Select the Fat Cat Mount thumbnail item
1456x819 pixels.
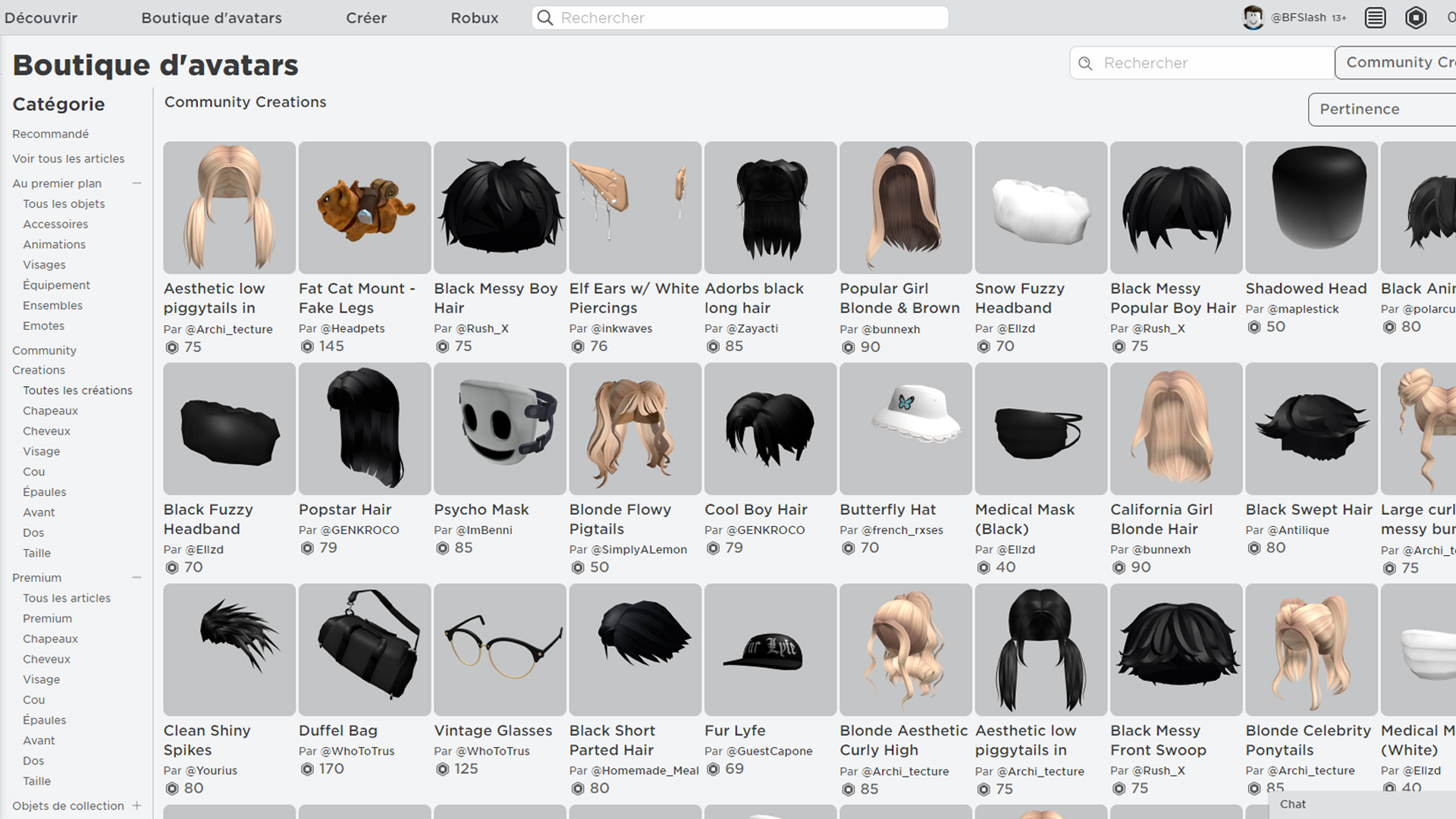pyautogui.click(x=364, y=207)
